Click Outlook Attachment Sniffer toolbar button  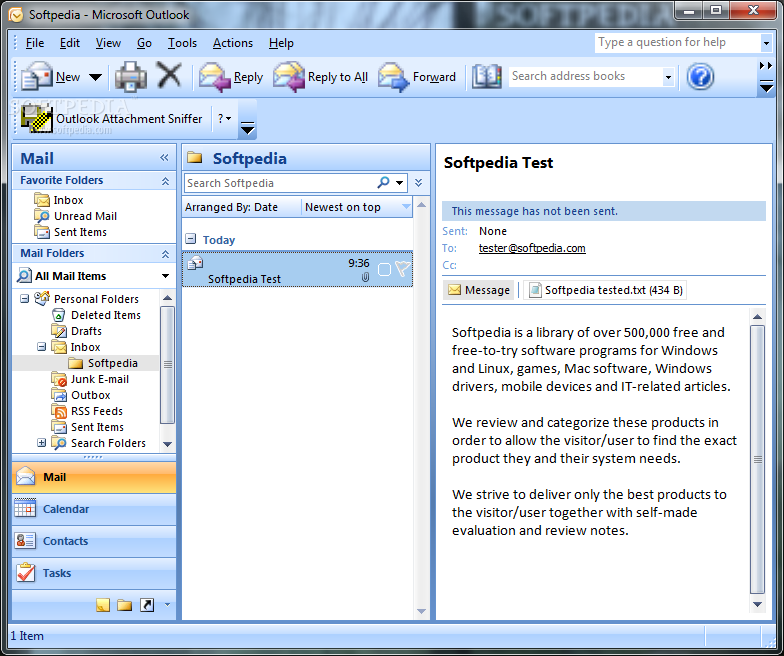(x=112, y=118)
